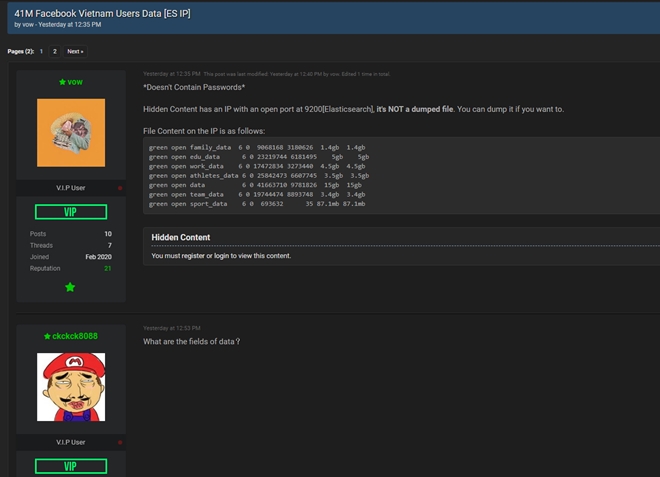This screenshot has height=477, width=660.
Task: Click thread title 41M Facebook Vietnam Users Data
Action: pyautogui.click(x=102, y=13)
